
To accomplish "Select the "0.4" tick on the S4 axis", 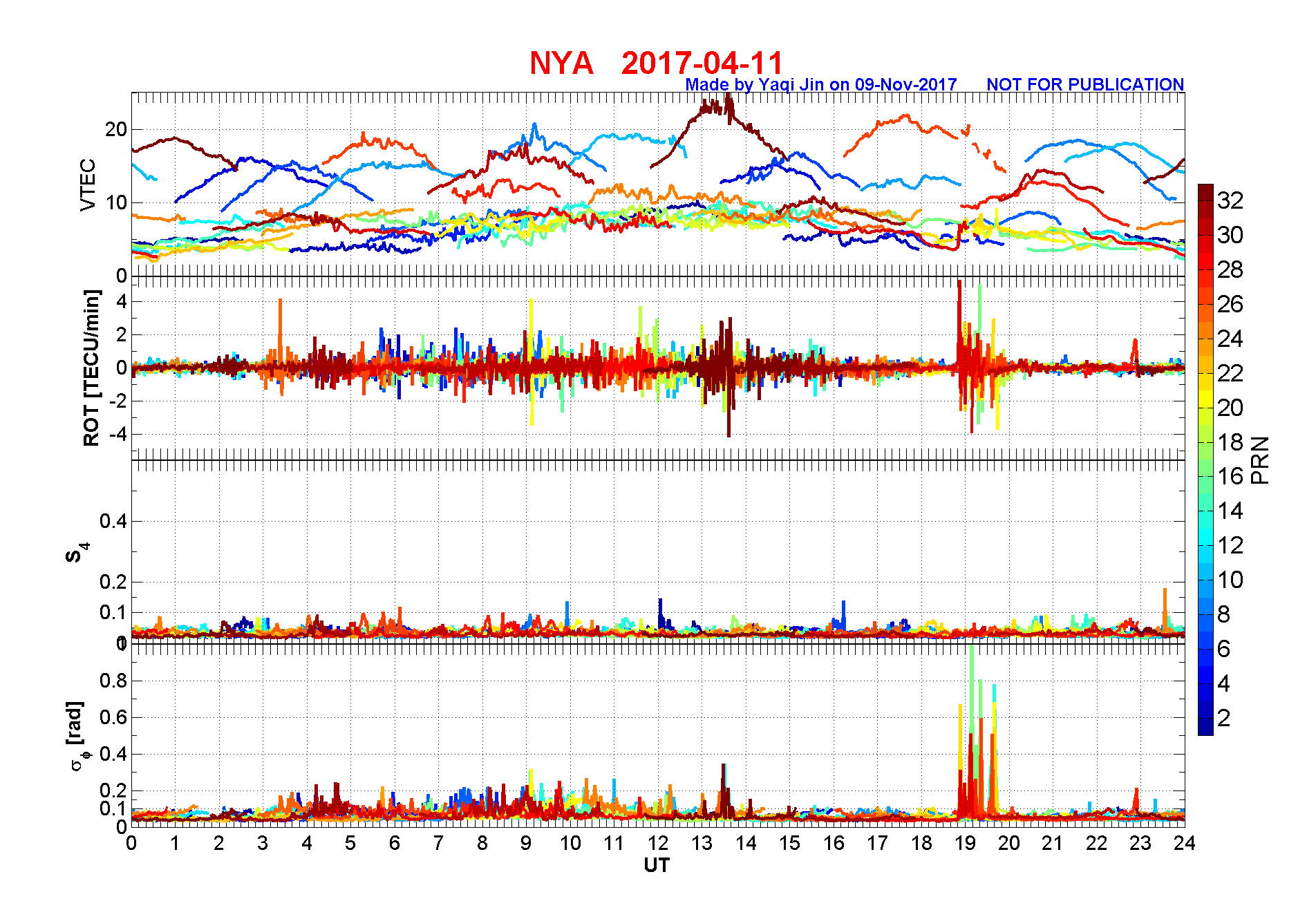I will click(113, 521).
